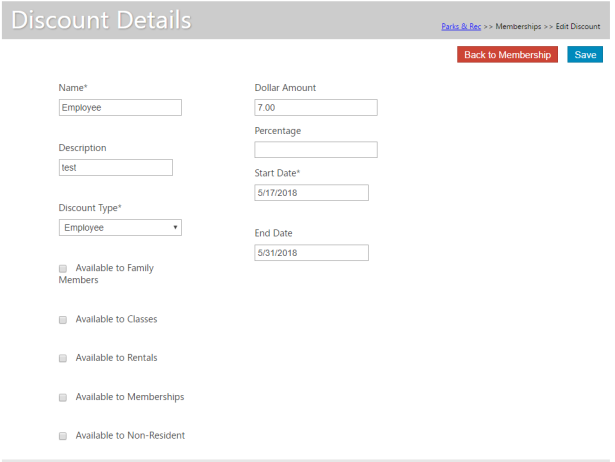Click the Dollar Amount field showing 7.00

315,108
